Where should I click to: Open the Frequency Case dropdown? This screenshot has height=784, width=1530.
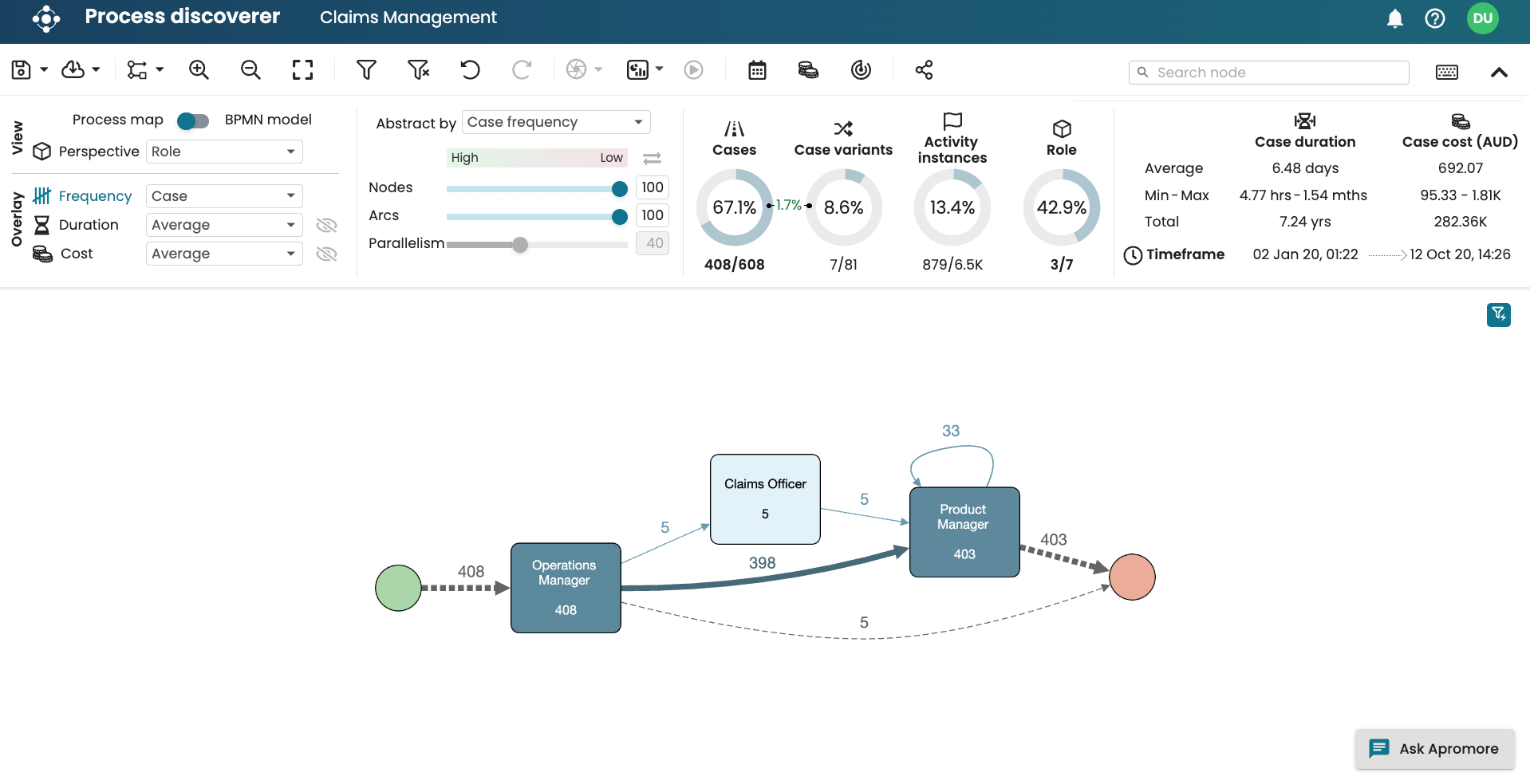point(224,196)
